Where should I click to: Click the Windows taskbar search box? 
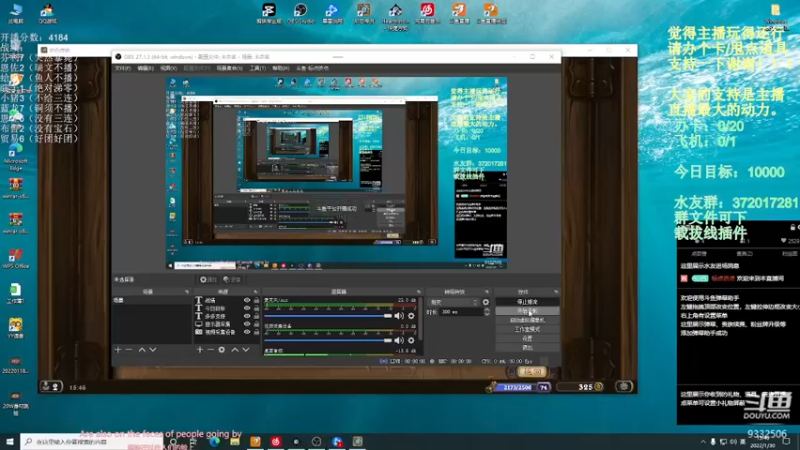click(x=92, y=441)
